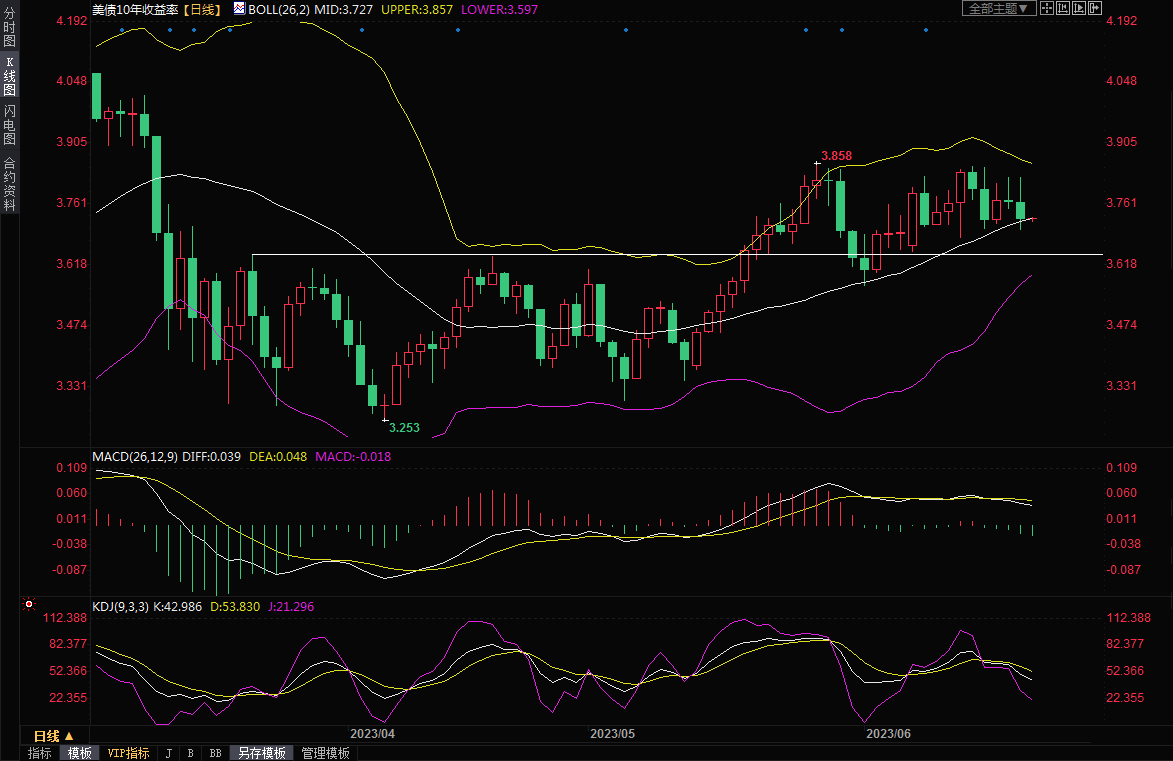The width and height of the screenshot is (1173, 761).
Task: Open the 合约资料 side tab
Action: tap(9, 184)
